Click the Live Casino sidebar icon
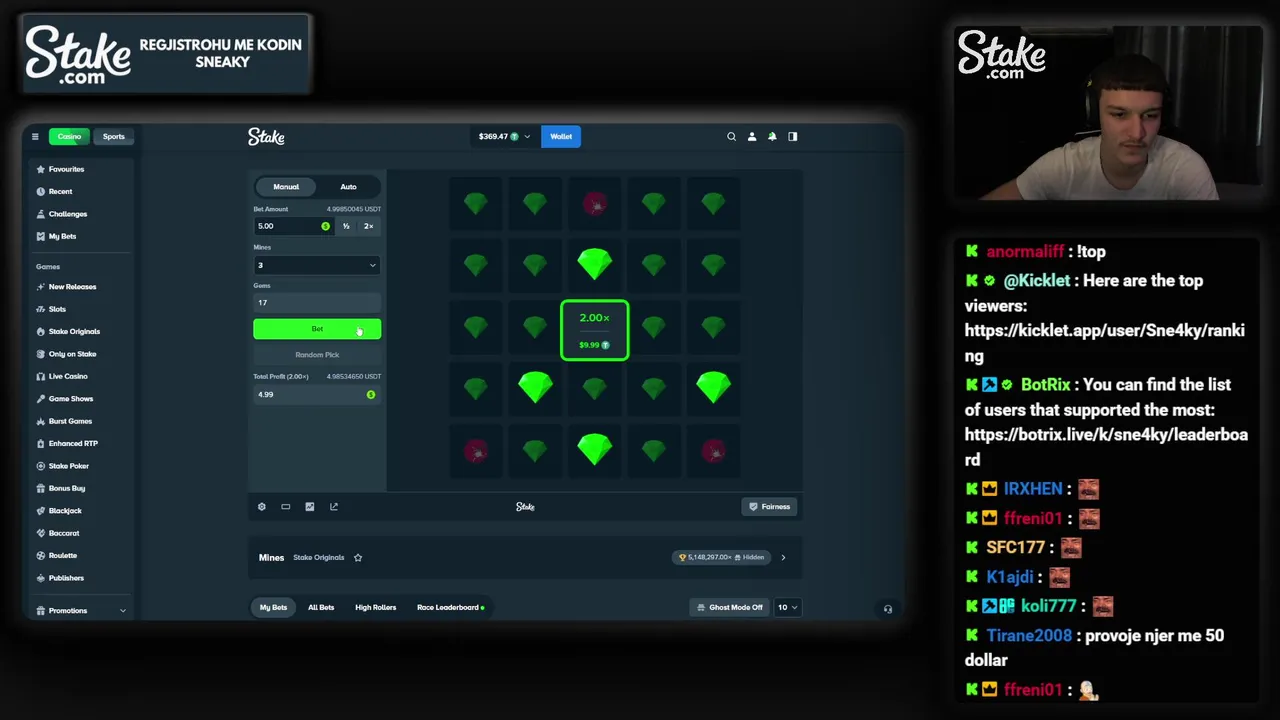 point(40,376)
